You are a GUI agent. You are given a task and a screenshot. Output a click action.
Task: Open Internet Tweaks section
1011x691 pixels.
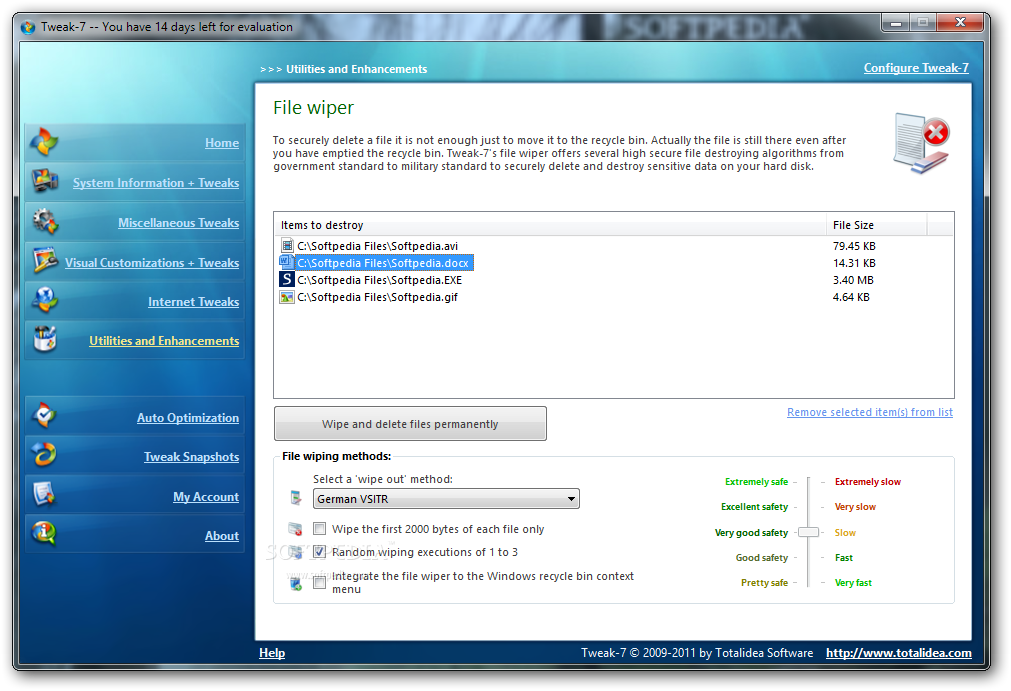click(x=193, y=302)
